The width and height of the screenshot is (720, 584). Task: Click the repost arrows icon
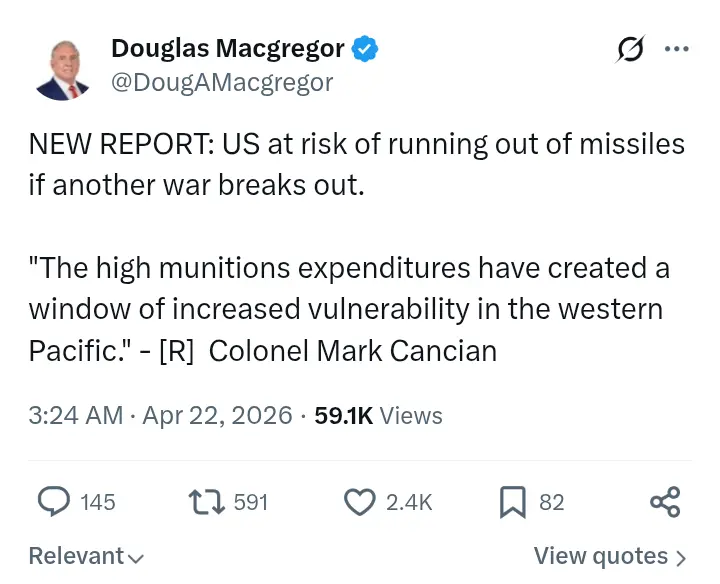(x=206, y=502)
